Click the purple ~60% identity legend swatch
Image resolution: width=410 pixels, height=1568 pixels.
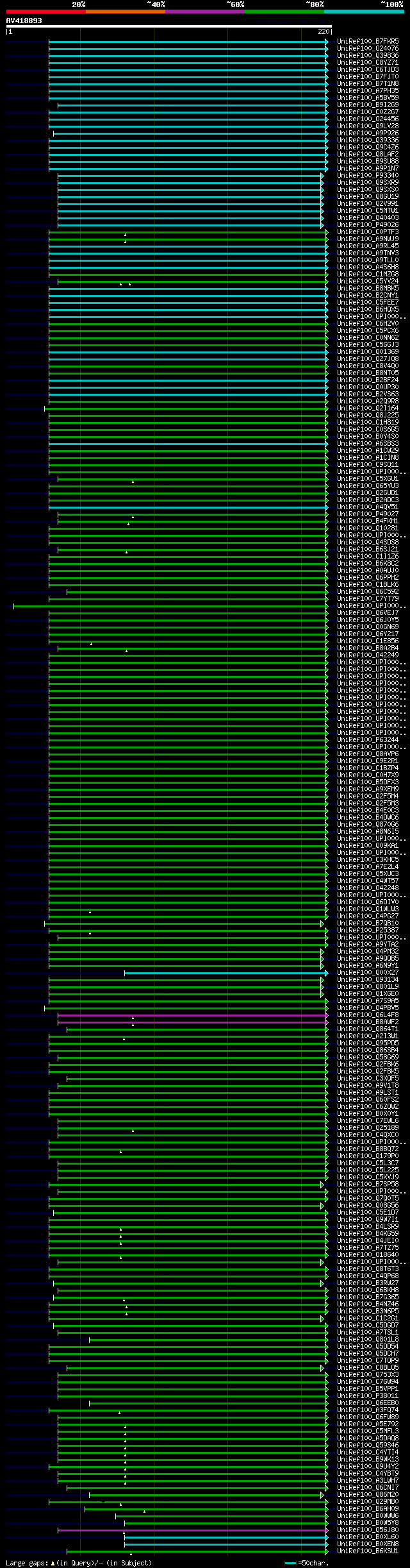205,12
